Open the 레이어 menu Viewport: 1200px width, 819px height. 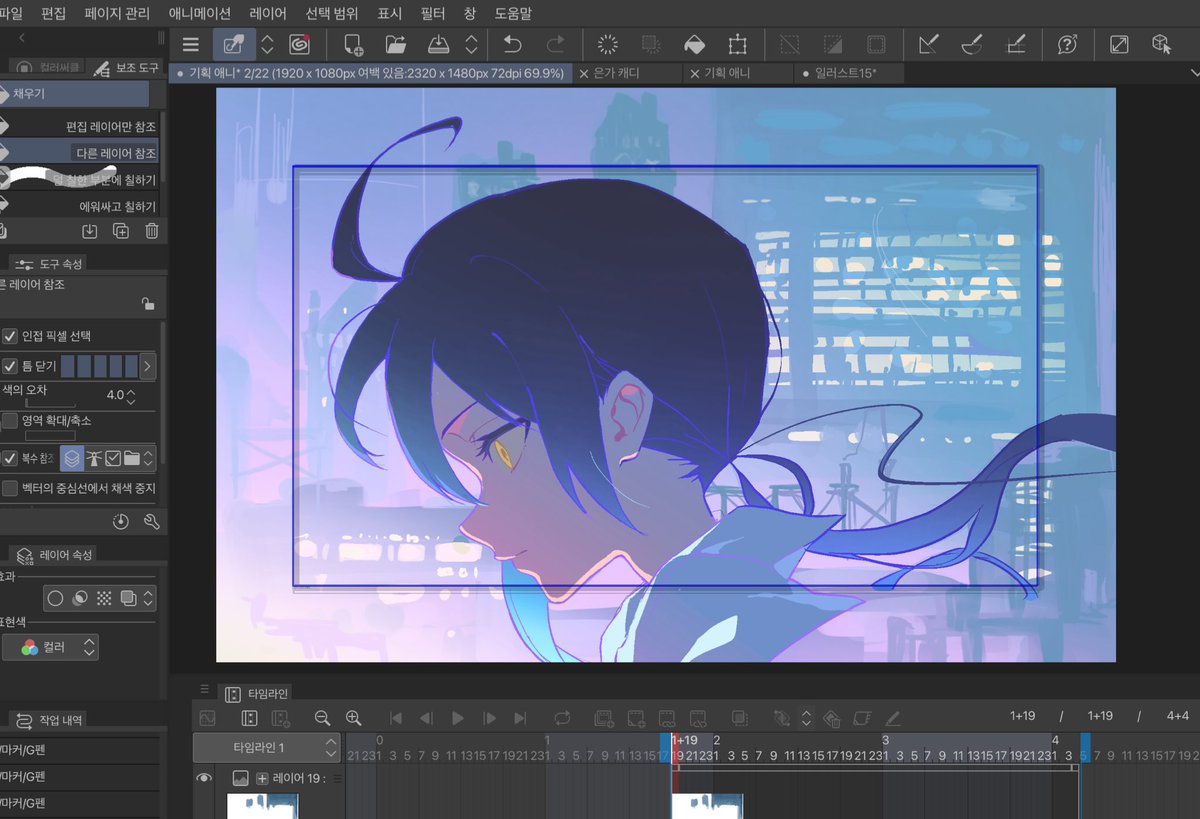coord(268,14)
